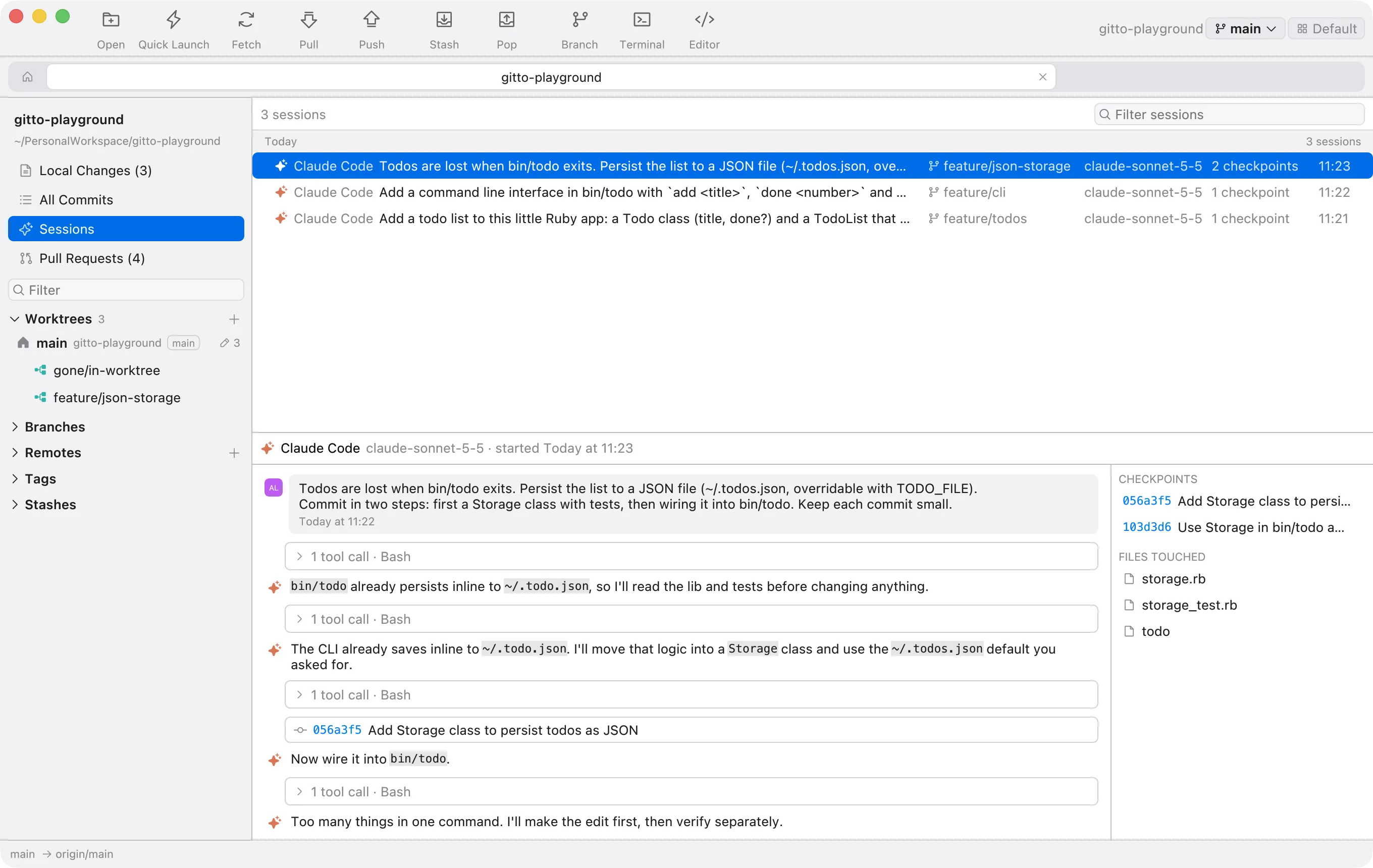1373x868 pixels.
Task: Click the Today group header
Action: pos(812,141)
